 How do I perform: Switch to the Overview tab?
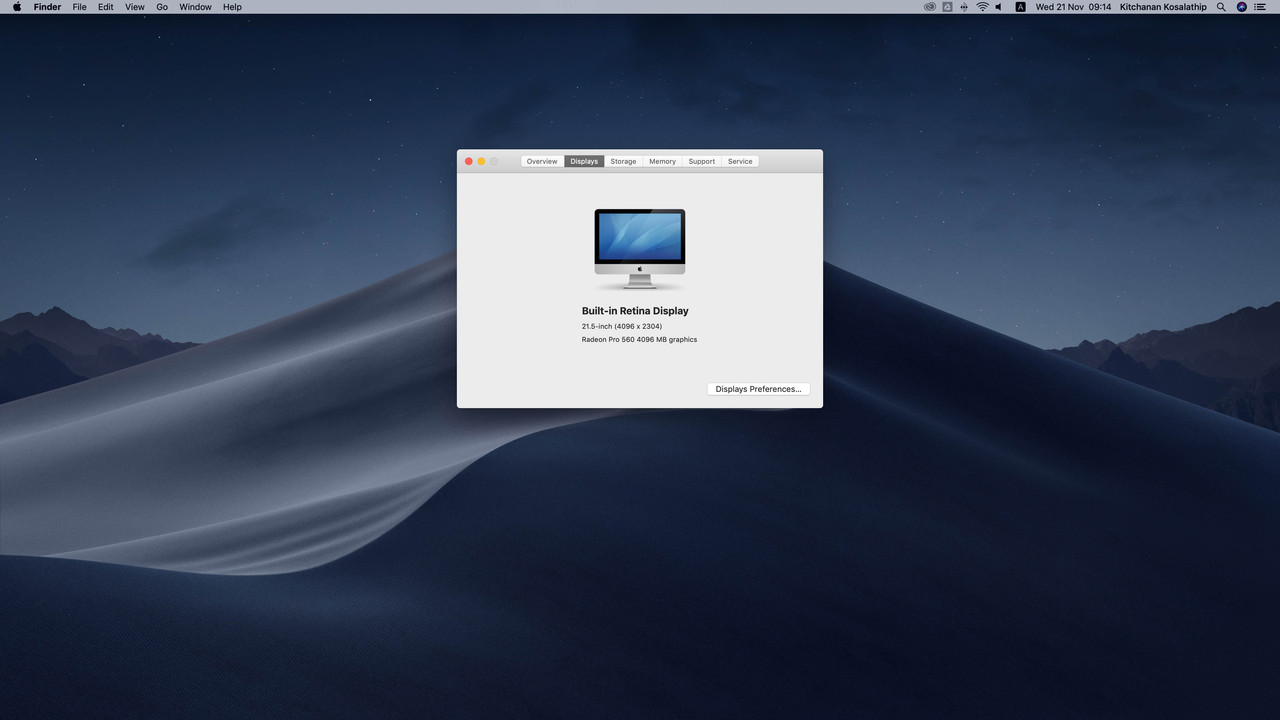coord(542,161)
